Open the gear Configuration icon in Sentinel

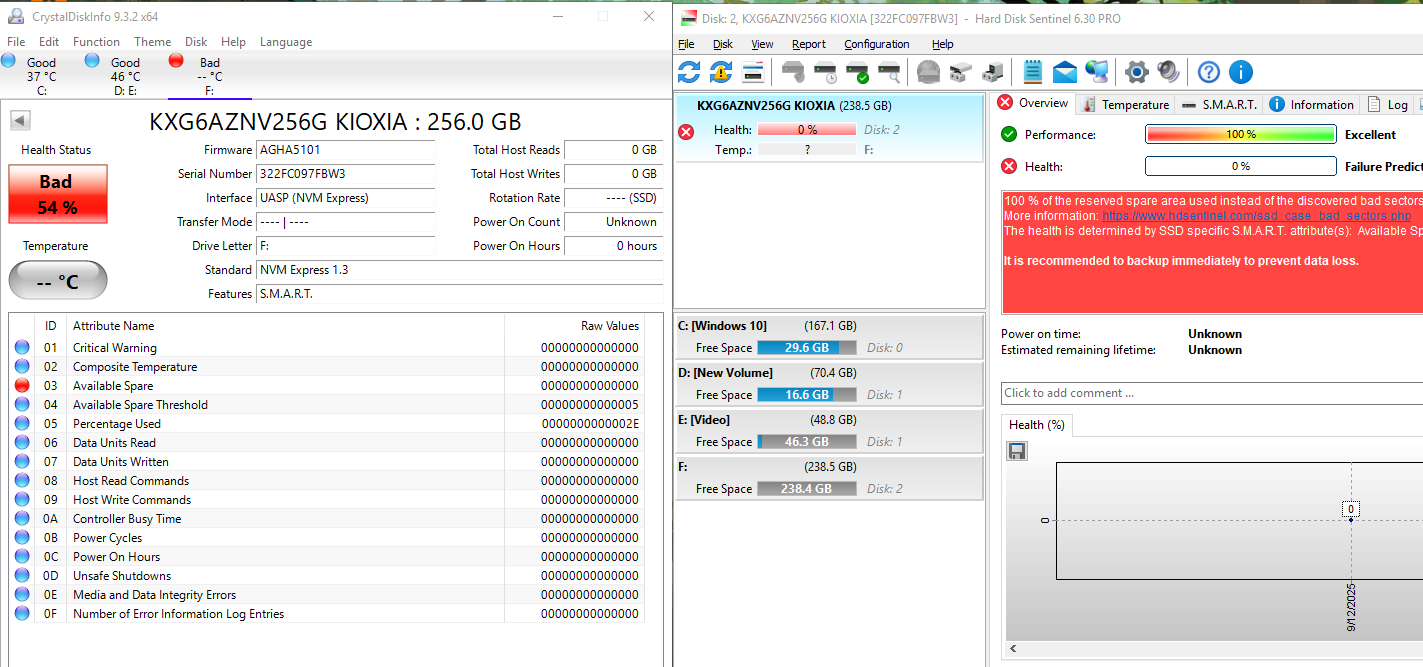click(1136, 72)
